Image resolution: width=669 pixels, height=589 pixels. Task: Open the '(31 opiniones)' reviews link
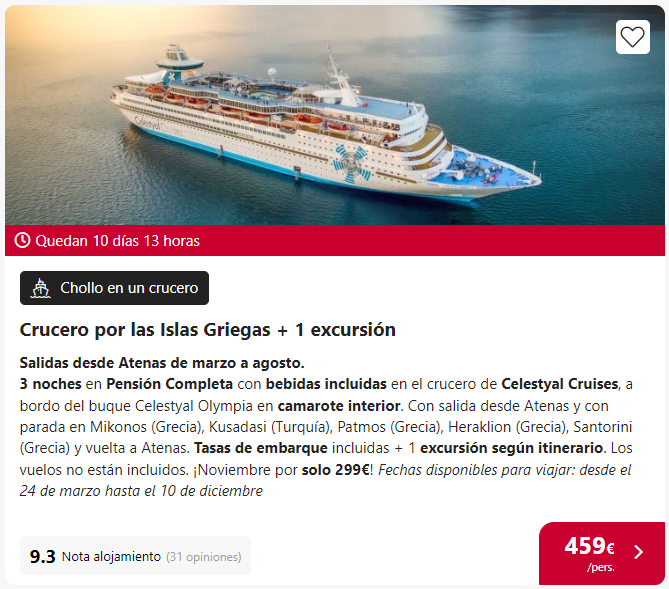[204, 557]
